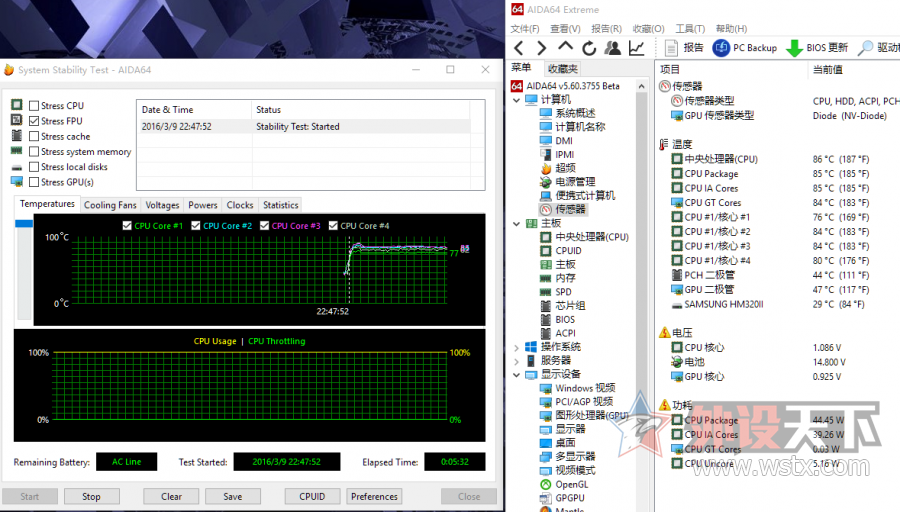Switch to the Statistics tab

click(x=281, y=205)
